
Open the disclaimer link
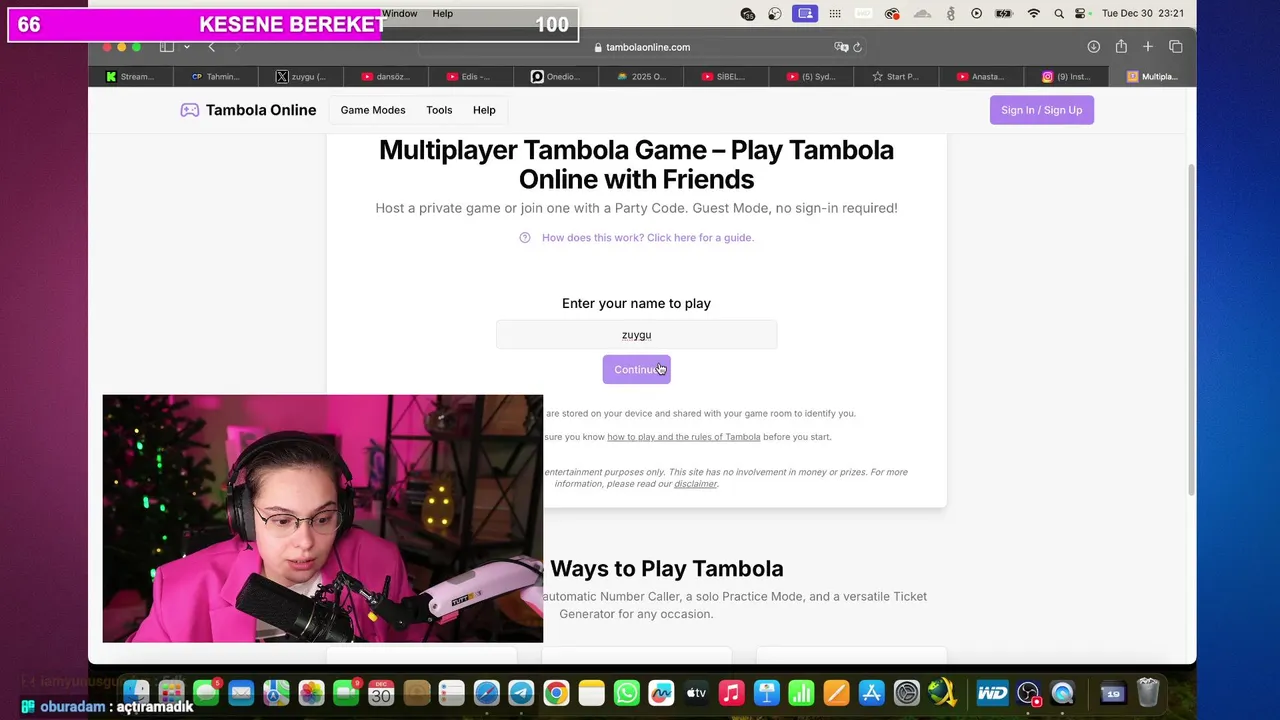(x=695, y=484)
